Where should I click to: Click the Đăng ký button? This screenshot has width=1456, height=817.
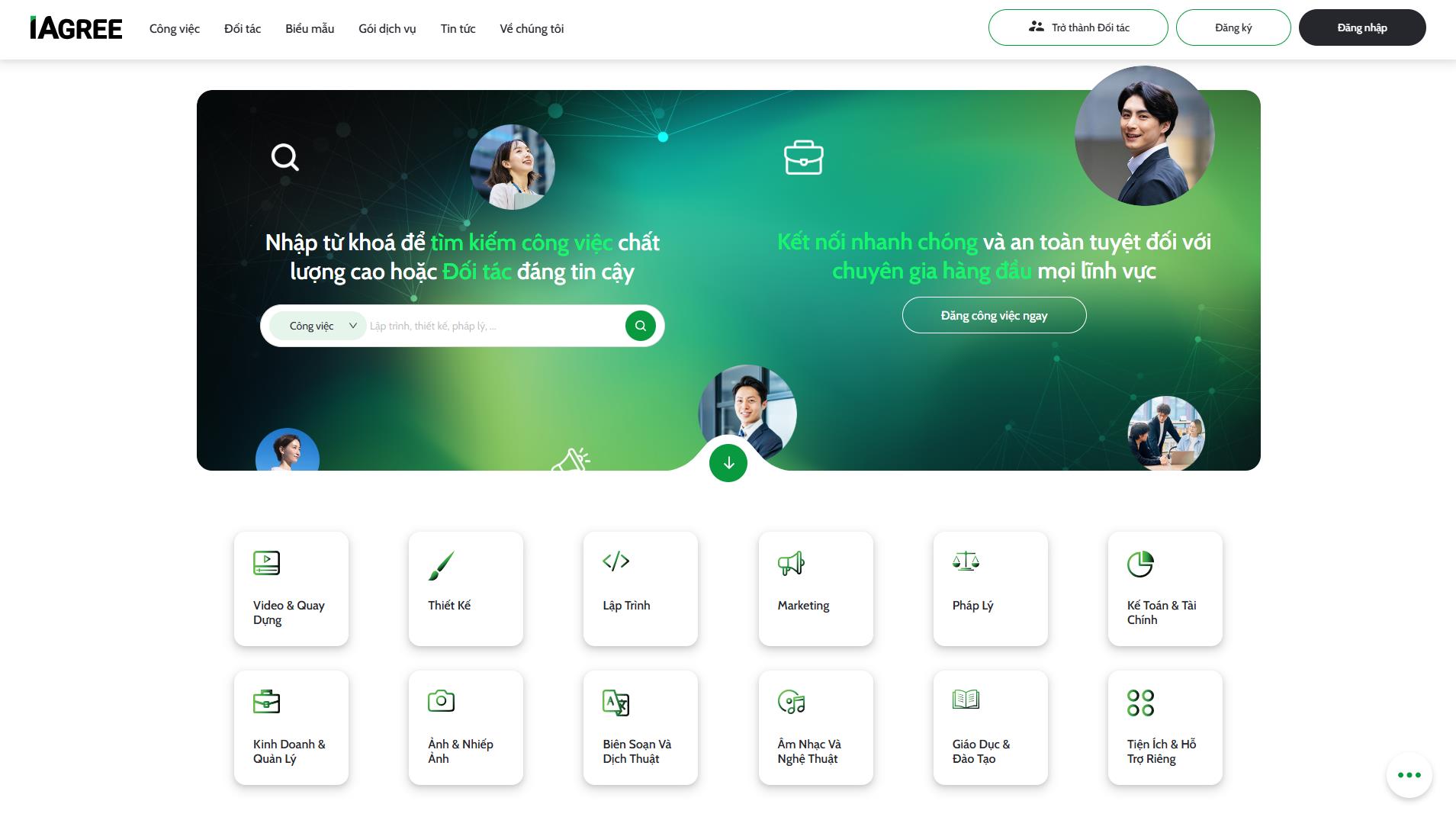coord(1233,27)
